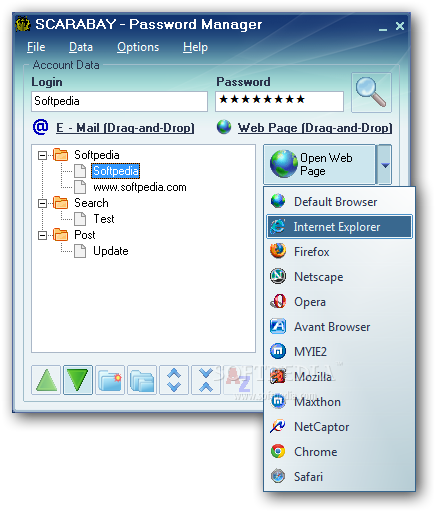Pick Opera from the browser menu
The height and width of the screenshot is (512, 436).
(x=339, y=301)
